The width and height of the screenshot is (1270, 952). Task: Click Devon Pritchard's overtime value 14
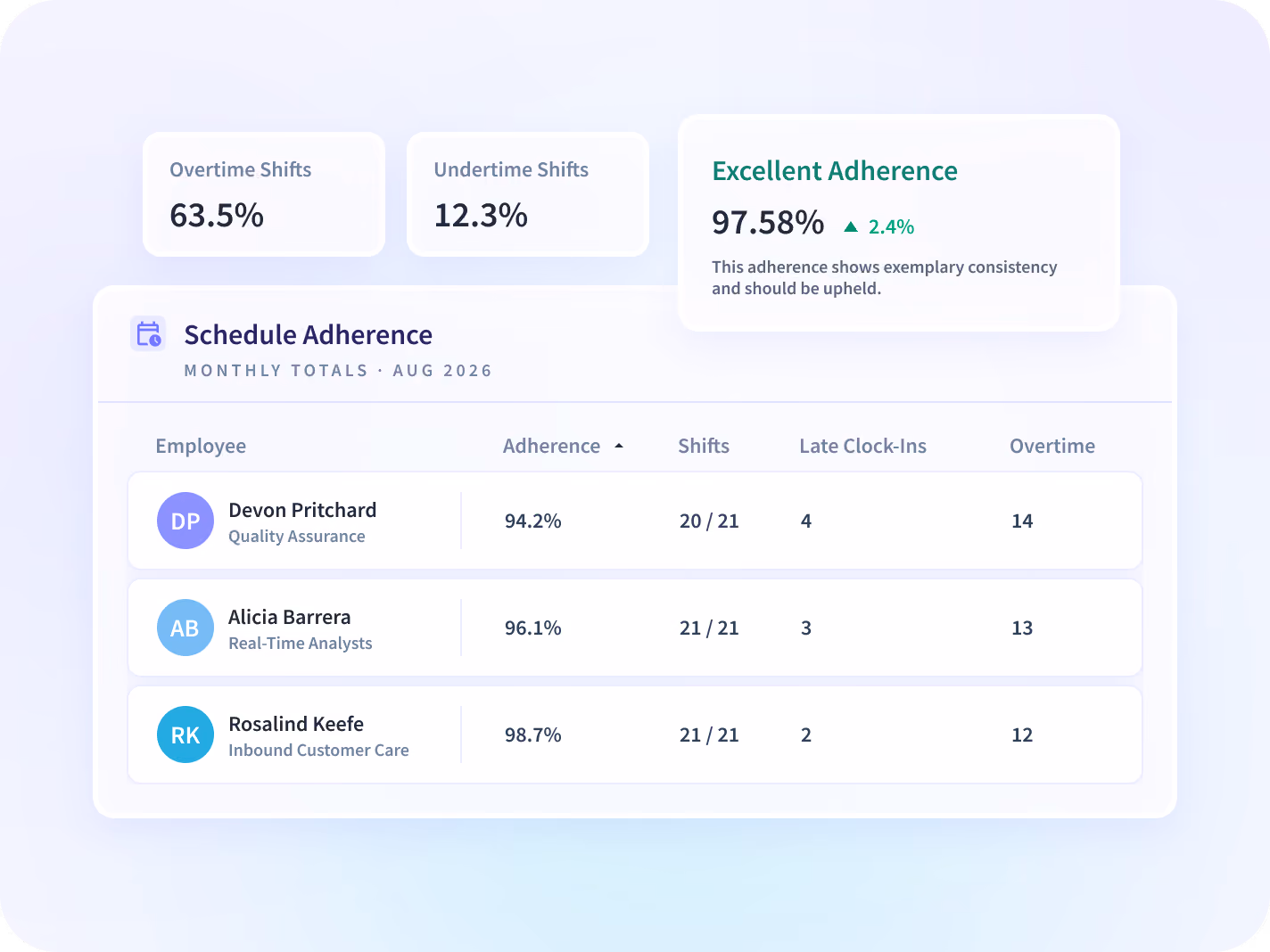click(x=1022, y=521)
